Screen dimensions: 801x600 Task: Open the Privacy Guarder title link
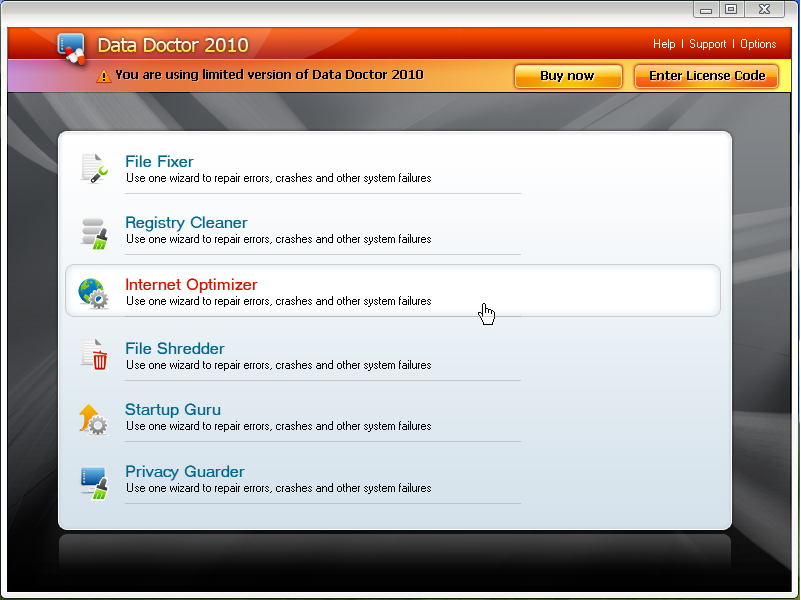tap(184, 471)
